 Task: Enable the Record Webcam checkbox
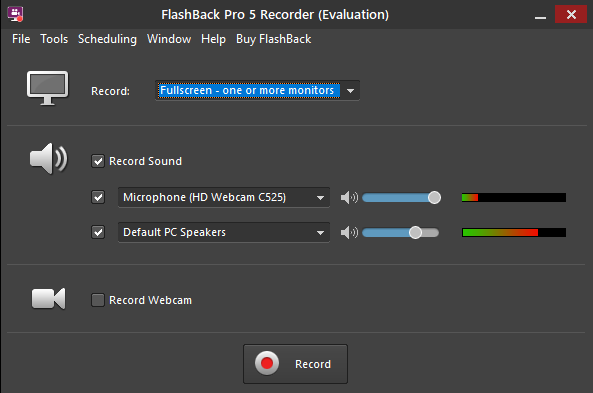[x=98, y=300]
